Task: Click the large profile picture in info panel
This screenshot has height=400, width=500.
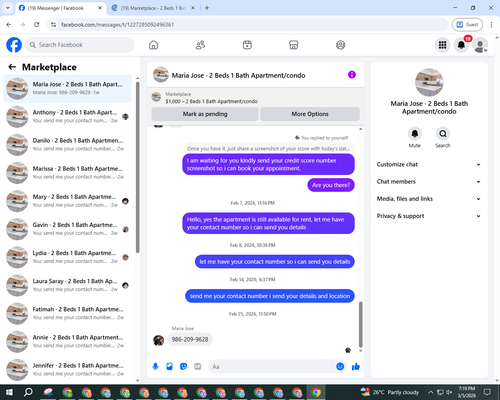Action: [x=429, y=82]
